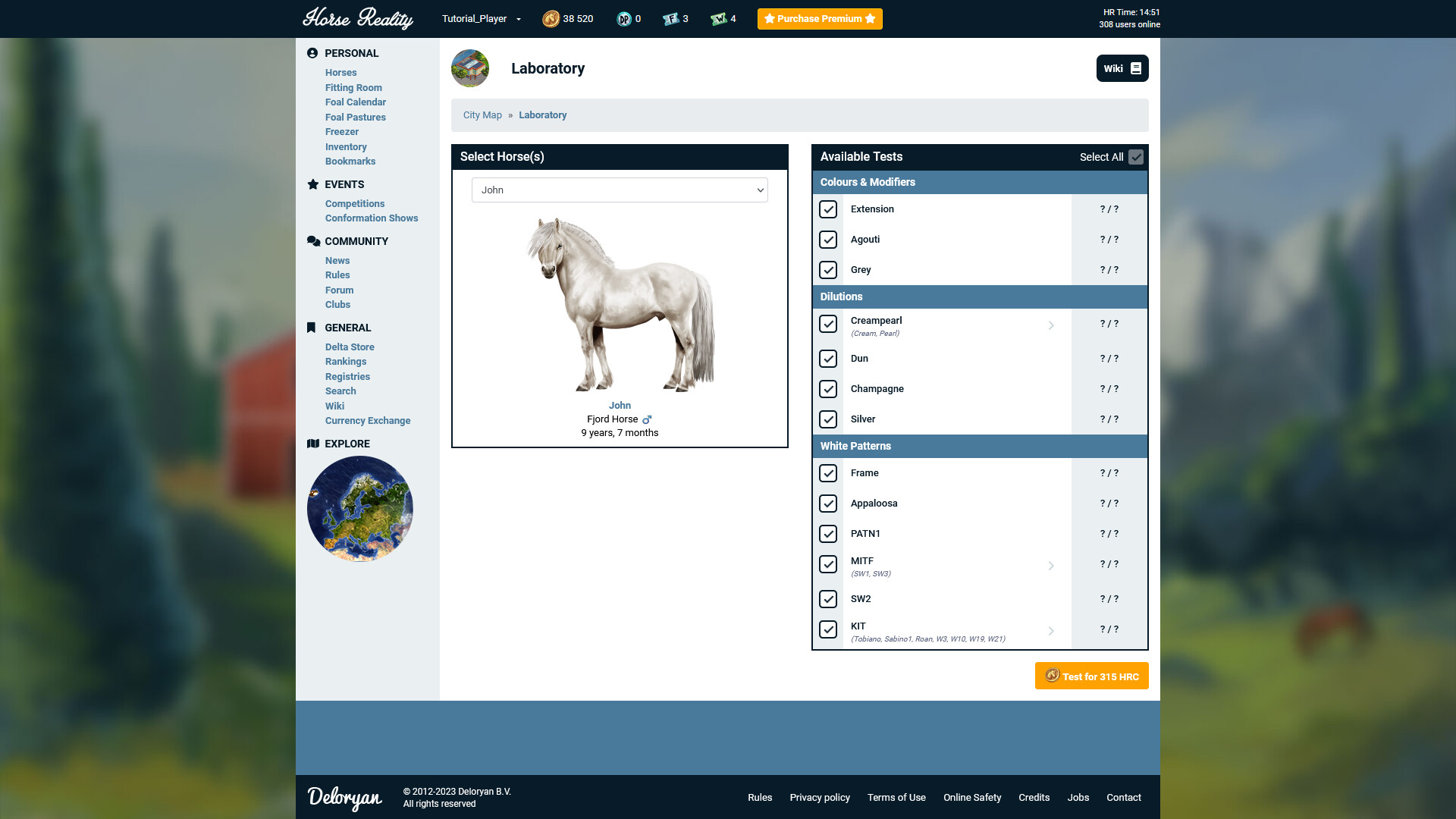Open the Tutorial_Player account menu

pyautogui.click(x=481, y=18)
